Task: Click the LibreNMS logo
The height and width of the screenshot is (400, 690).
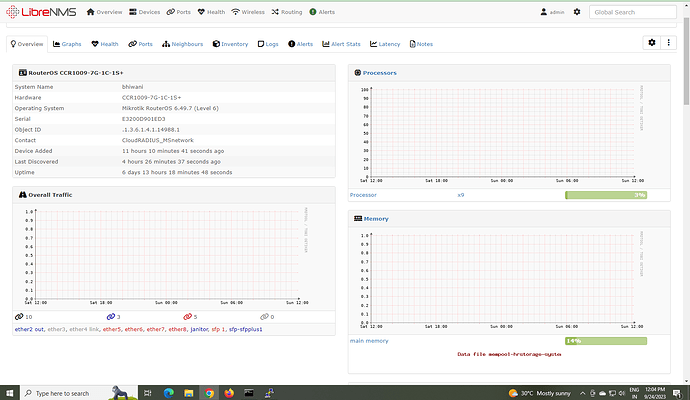Action: pyautogui.click(x=41, y=12)
